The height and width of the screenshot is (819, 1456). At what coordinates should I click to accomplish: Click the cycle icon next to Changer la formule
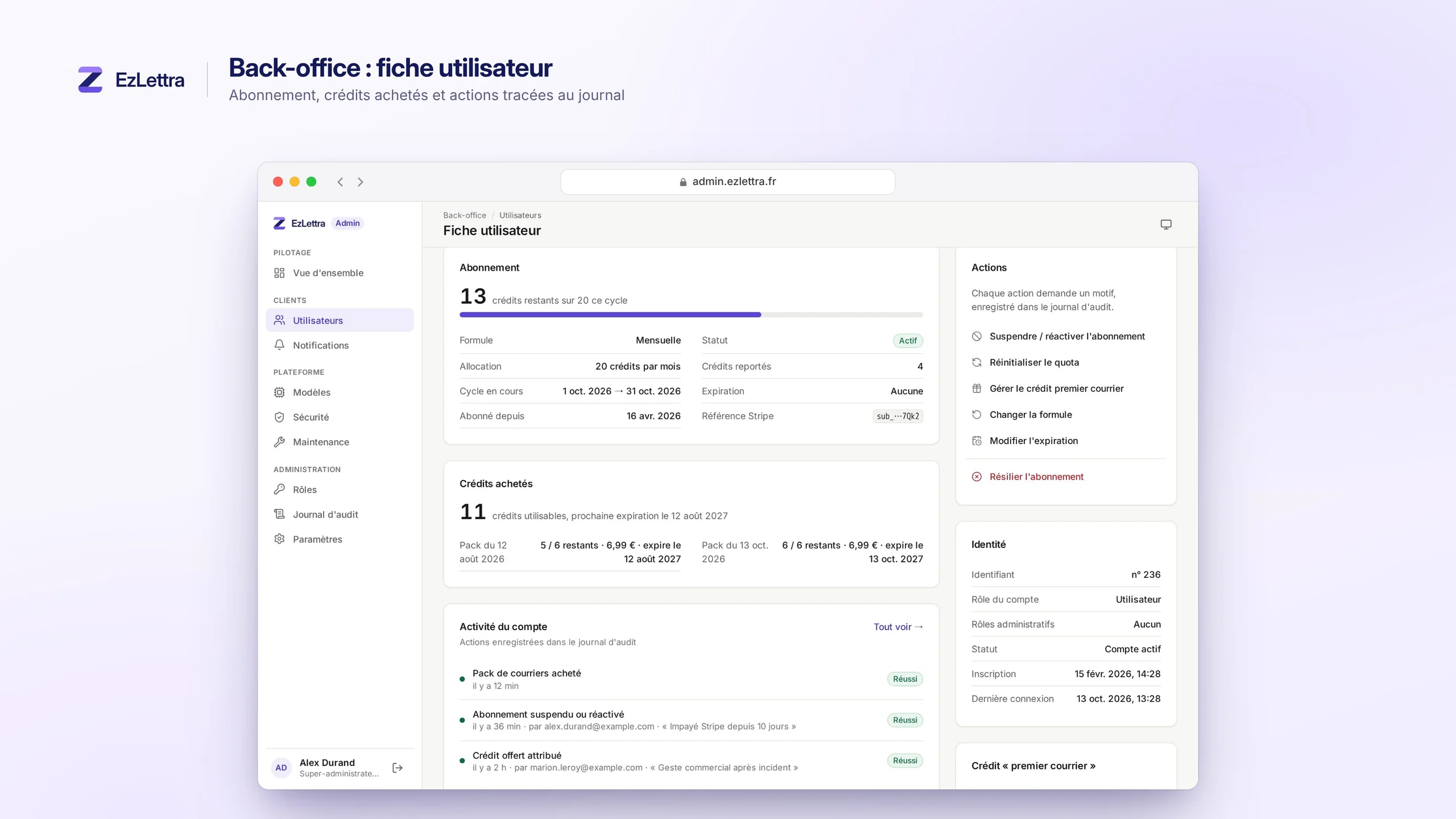coord(977,415)
